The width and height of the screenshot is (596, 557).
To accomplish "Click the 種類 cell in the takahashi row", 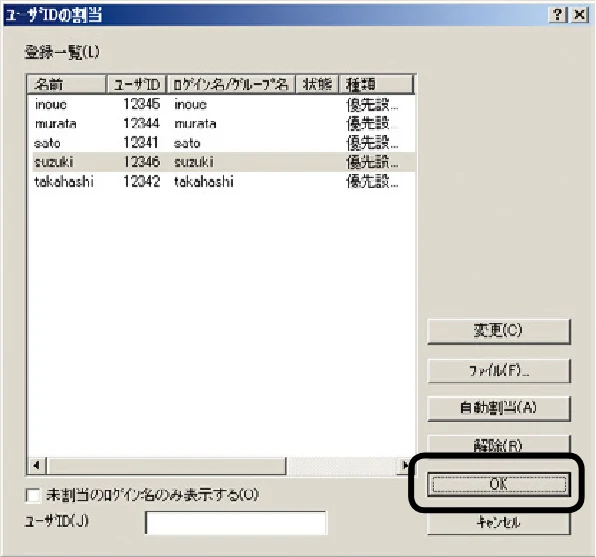I will coord(372,182).
